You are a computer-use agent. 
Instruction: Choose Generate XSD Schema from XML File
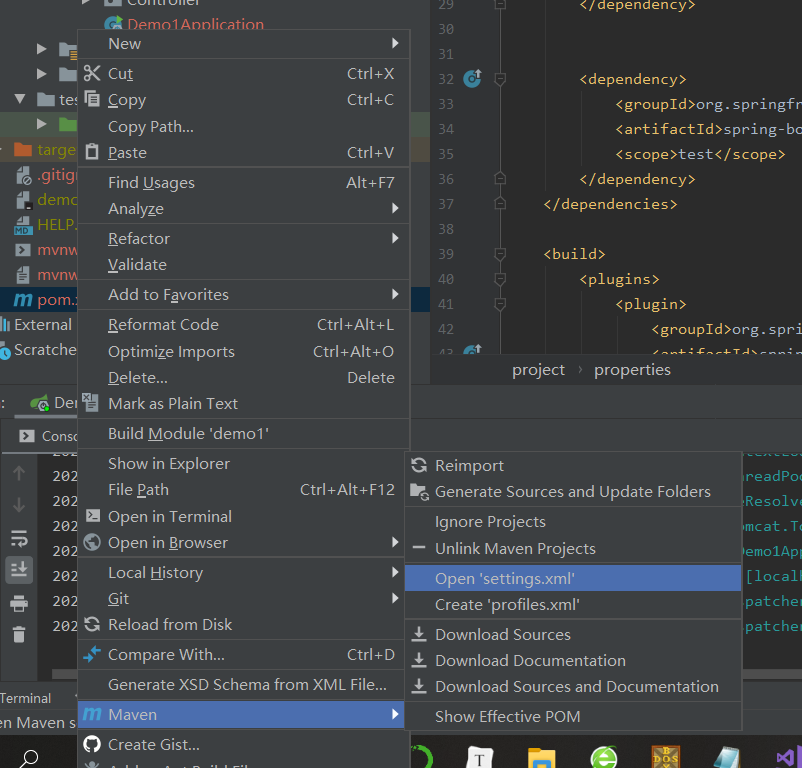click(x=243, y=684)
